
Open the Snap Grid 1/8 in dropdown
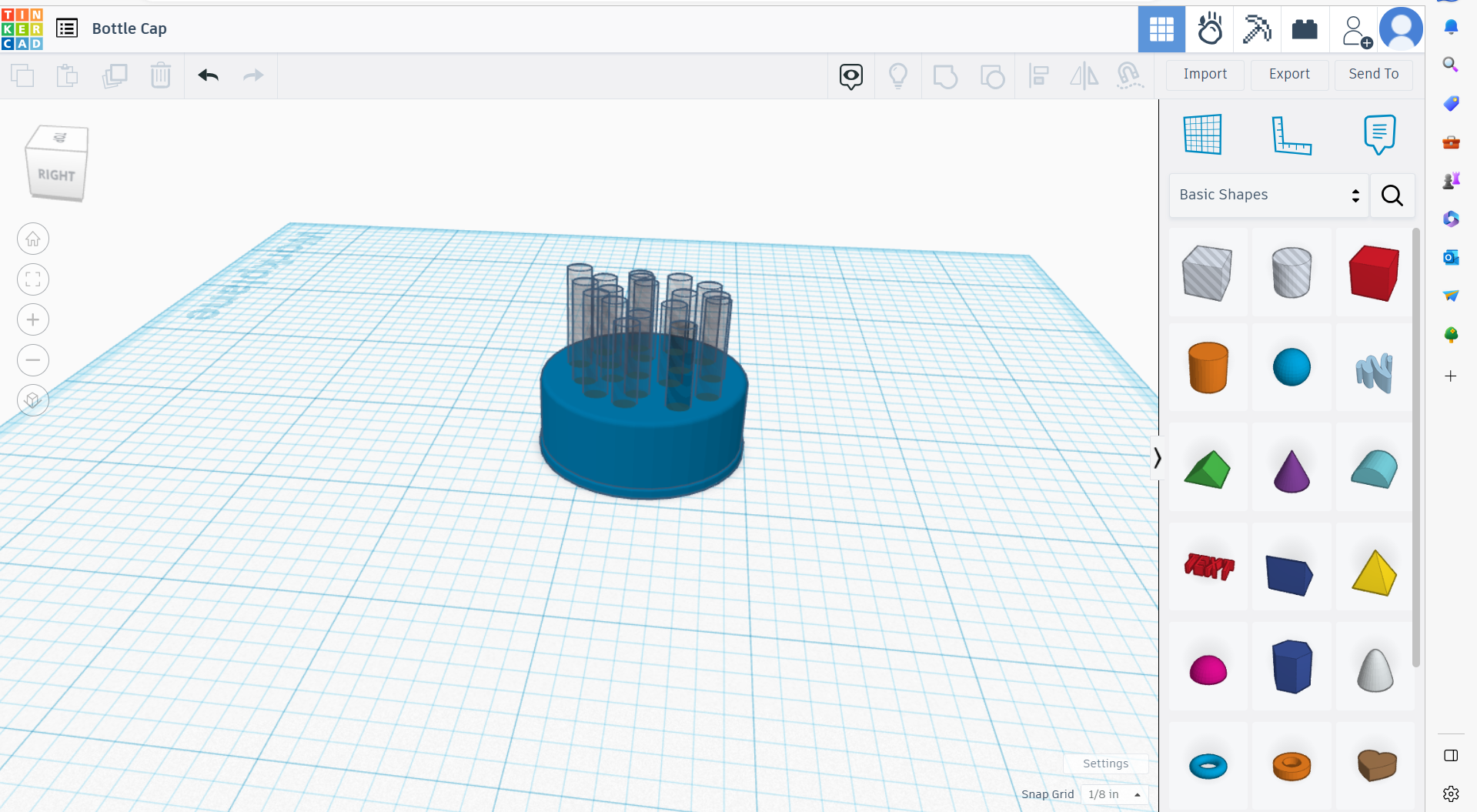point(1114,794)
